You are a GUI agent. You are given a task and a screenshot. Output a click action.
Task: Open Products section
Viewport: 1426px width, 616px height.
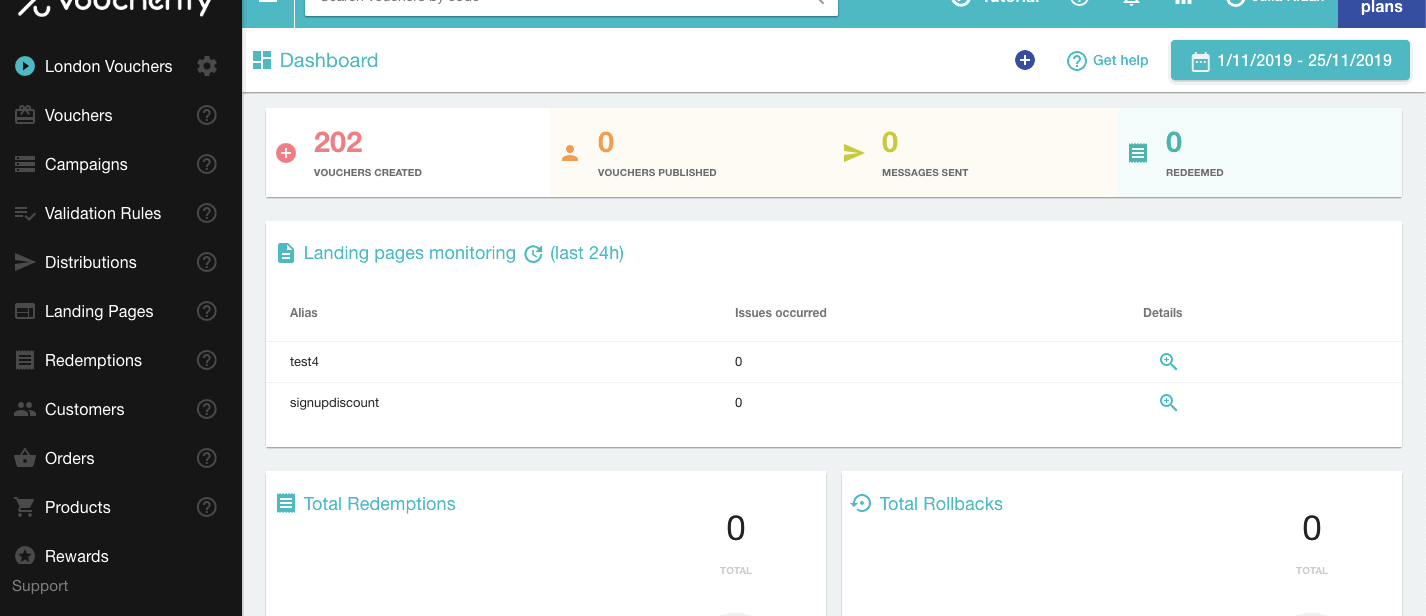77,507
